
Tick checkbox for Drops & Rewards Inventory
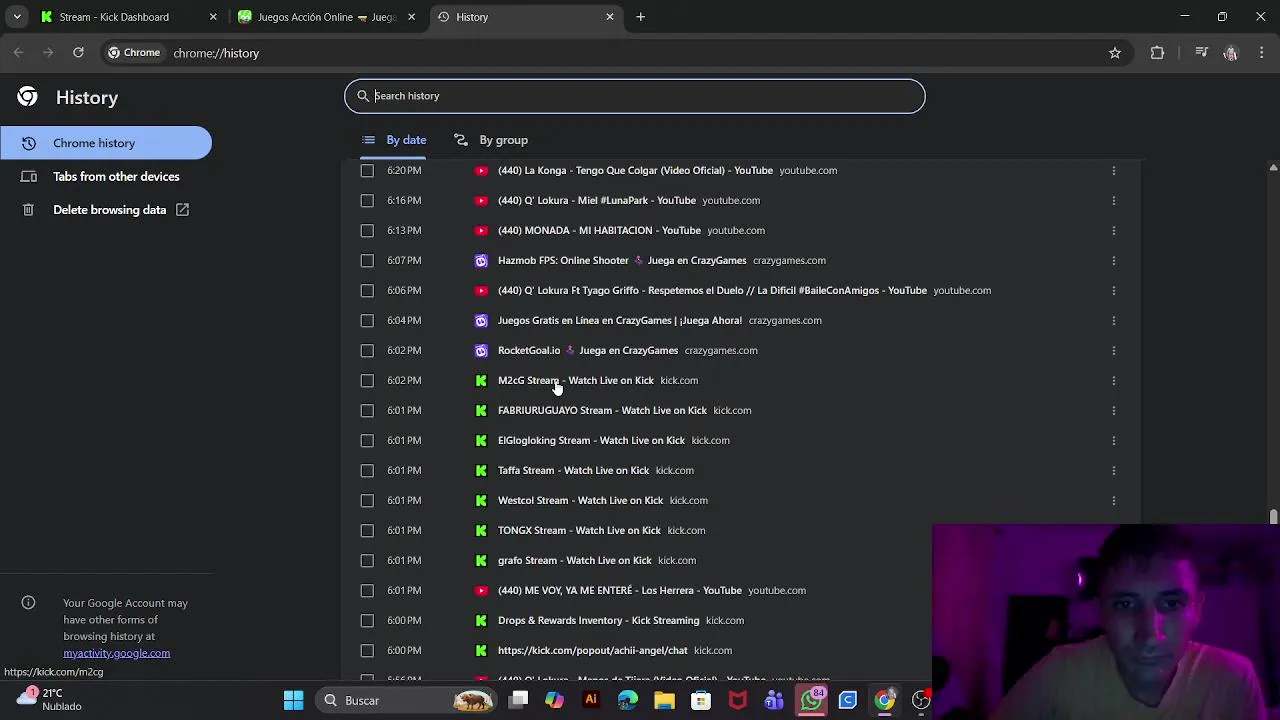[367, 620]
